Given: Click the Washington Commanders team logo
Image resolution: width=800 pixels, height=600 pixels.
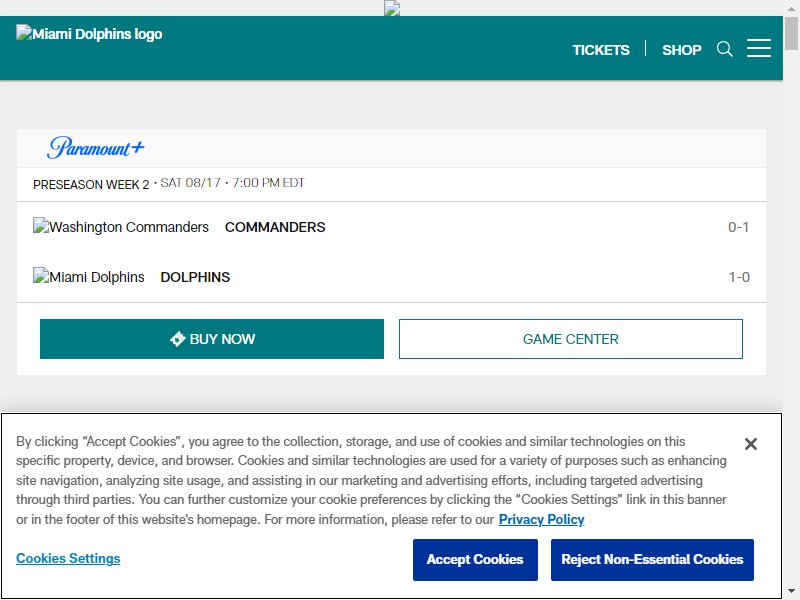Looking at the screenshot, I should (x=121, y=227).
